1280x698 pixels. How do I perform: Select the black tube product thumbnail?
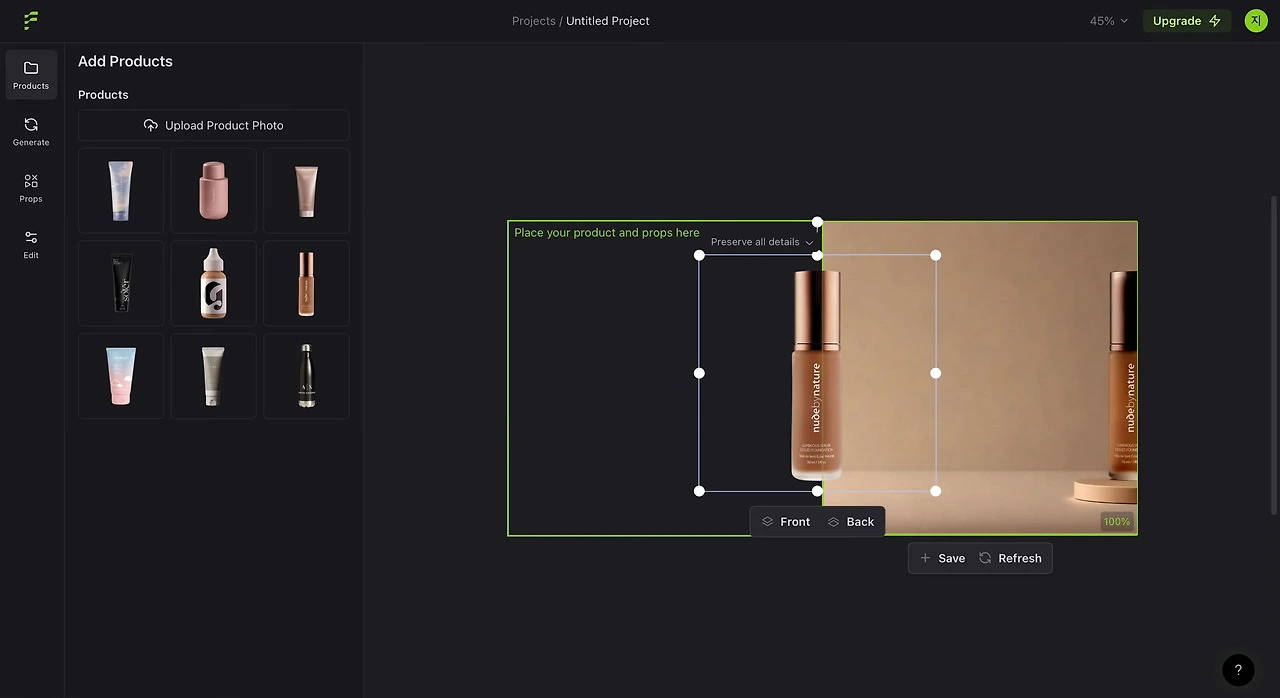pyautogui.click(x=121, y=283)
